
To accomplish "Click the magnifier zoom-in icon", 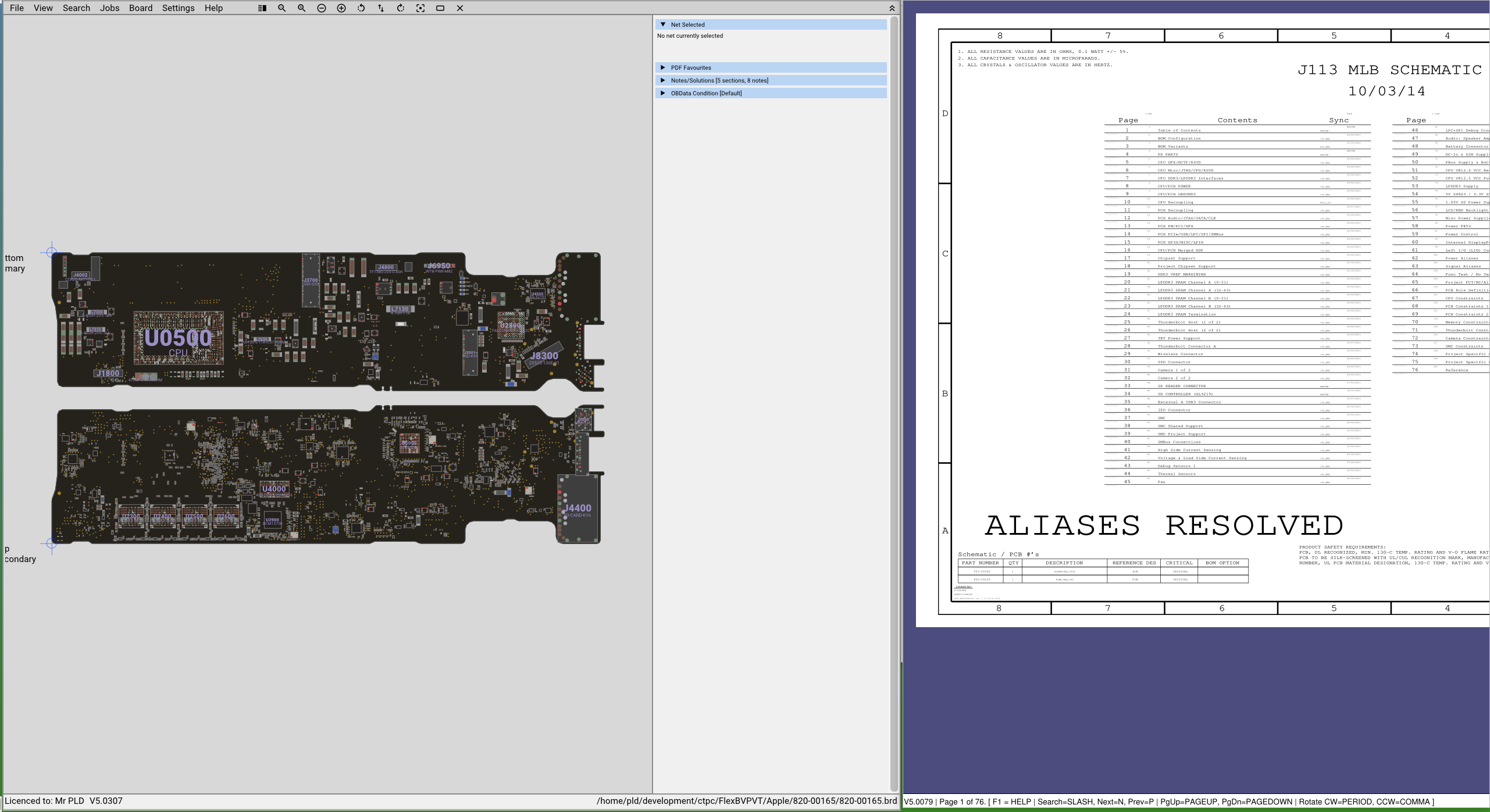I will point(302,8).
